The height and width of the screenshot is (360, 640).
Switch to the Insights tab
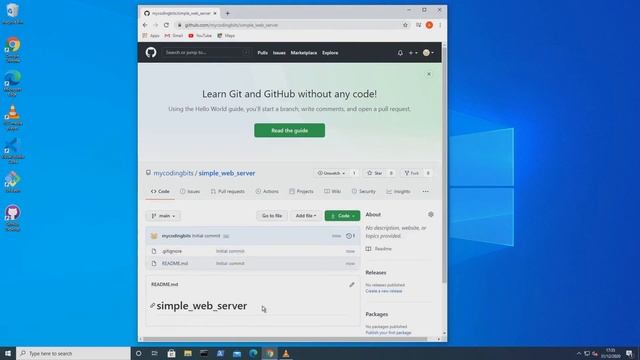tap(398, 191)
